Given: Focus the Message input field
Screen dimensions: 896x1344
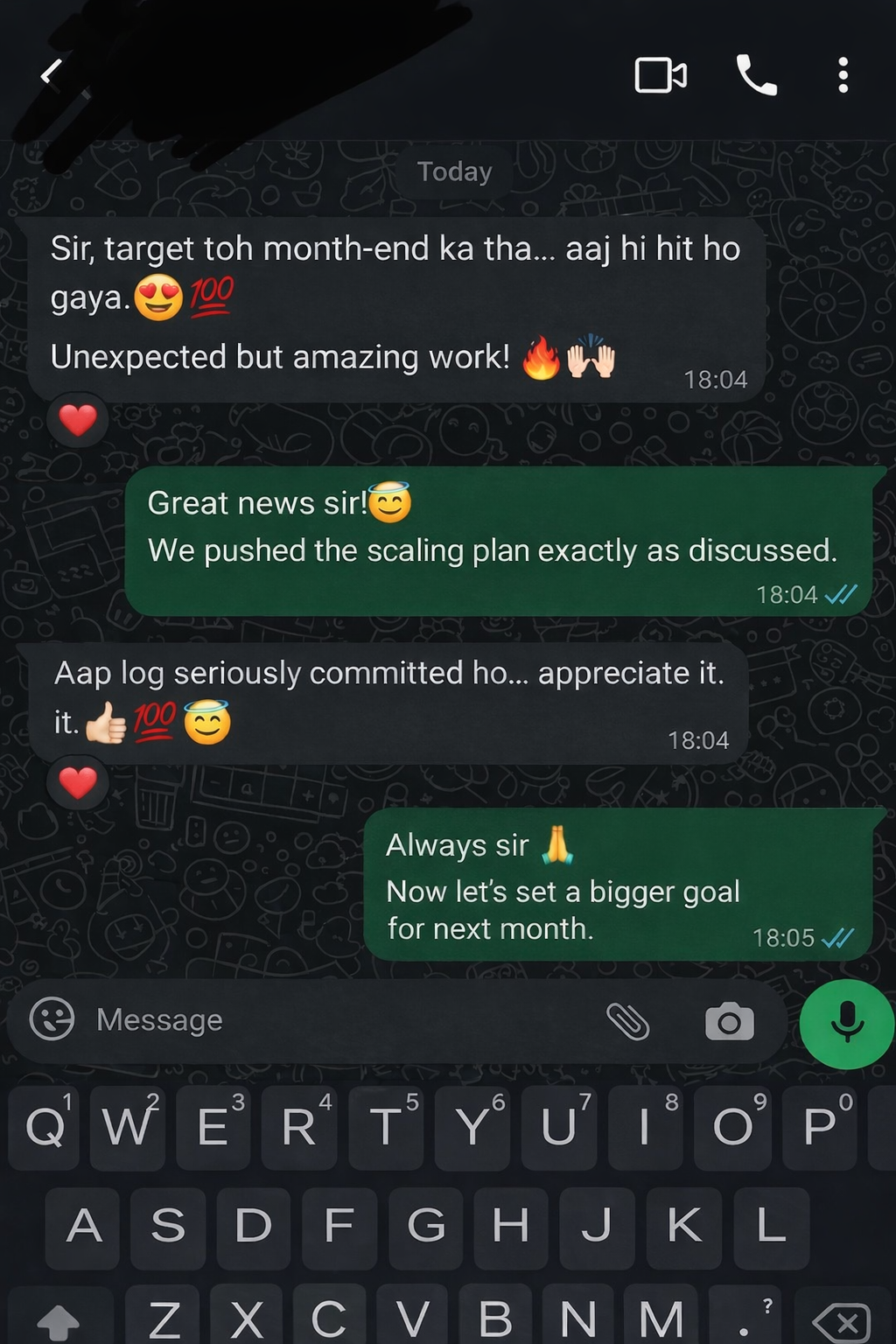Looking at the screenshot, I should click(x=341, y=1020).
